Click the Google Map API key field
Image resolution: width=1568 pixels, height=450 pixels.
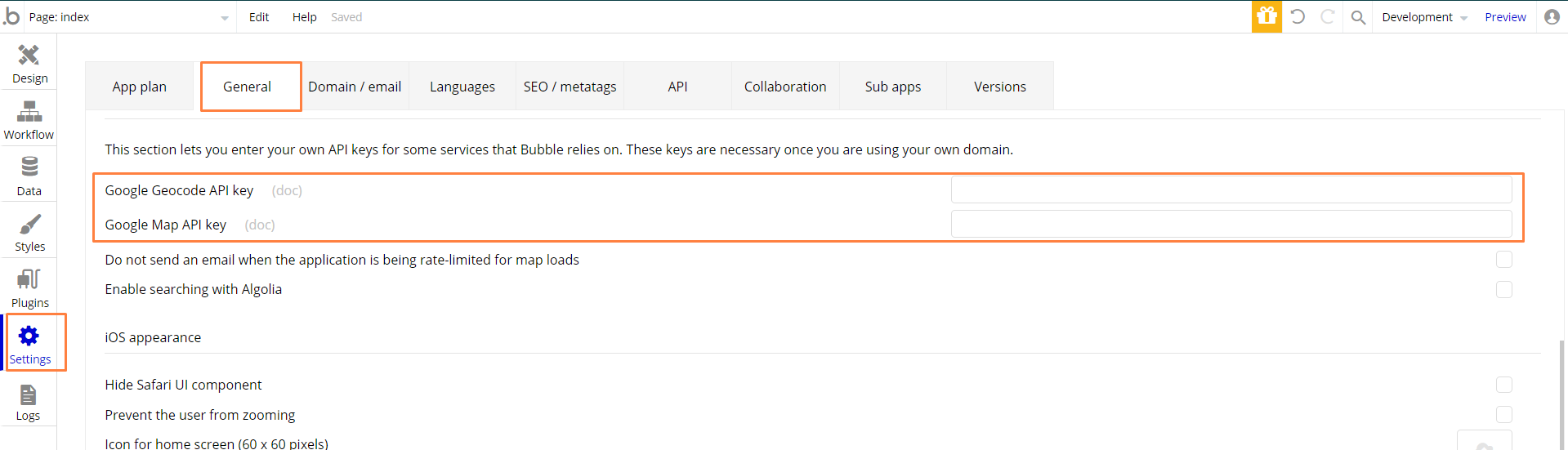[x=1231, y=224]
